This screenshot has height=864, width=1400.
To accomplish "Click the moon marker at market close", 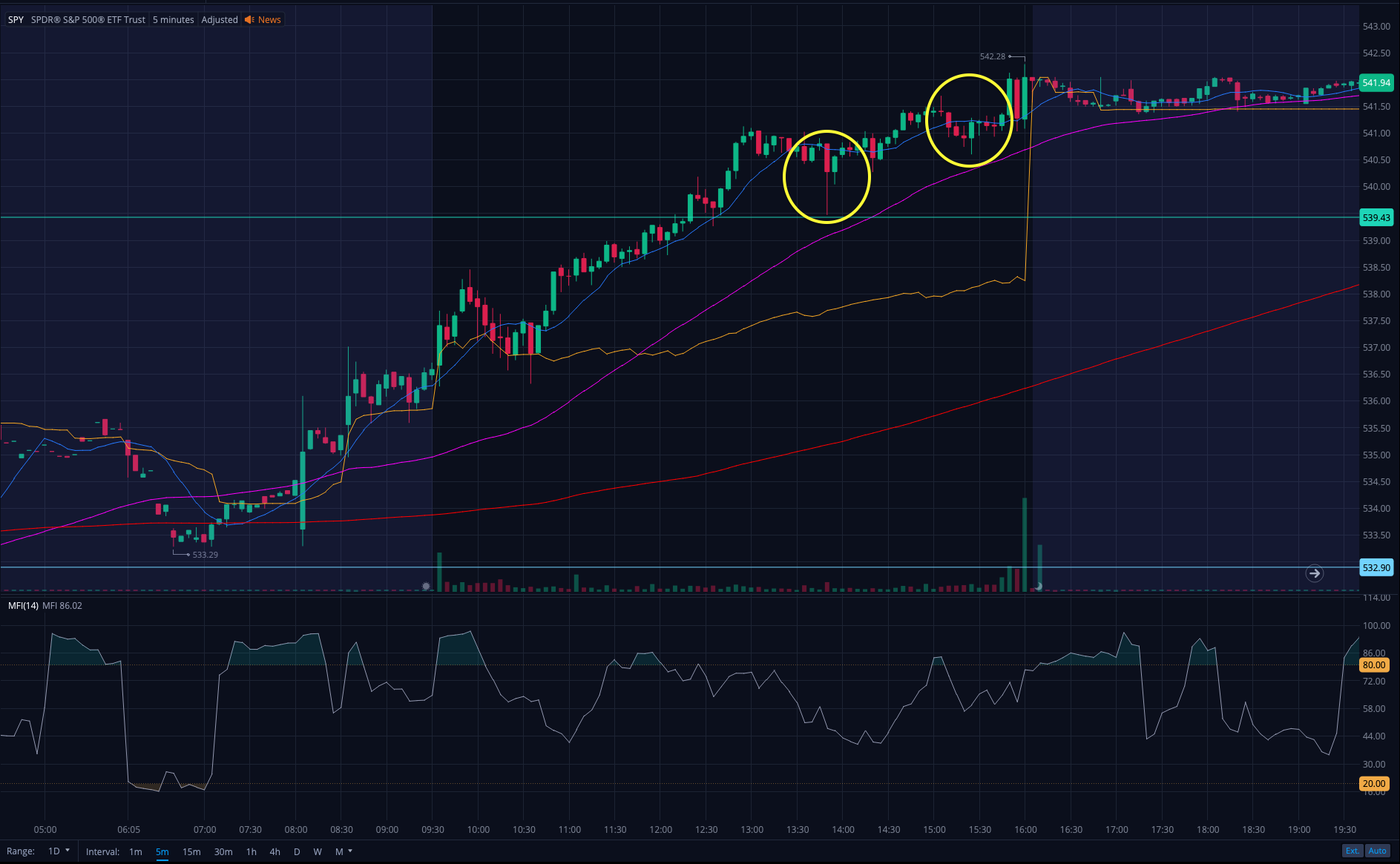I will click(x=1039, y=587).
